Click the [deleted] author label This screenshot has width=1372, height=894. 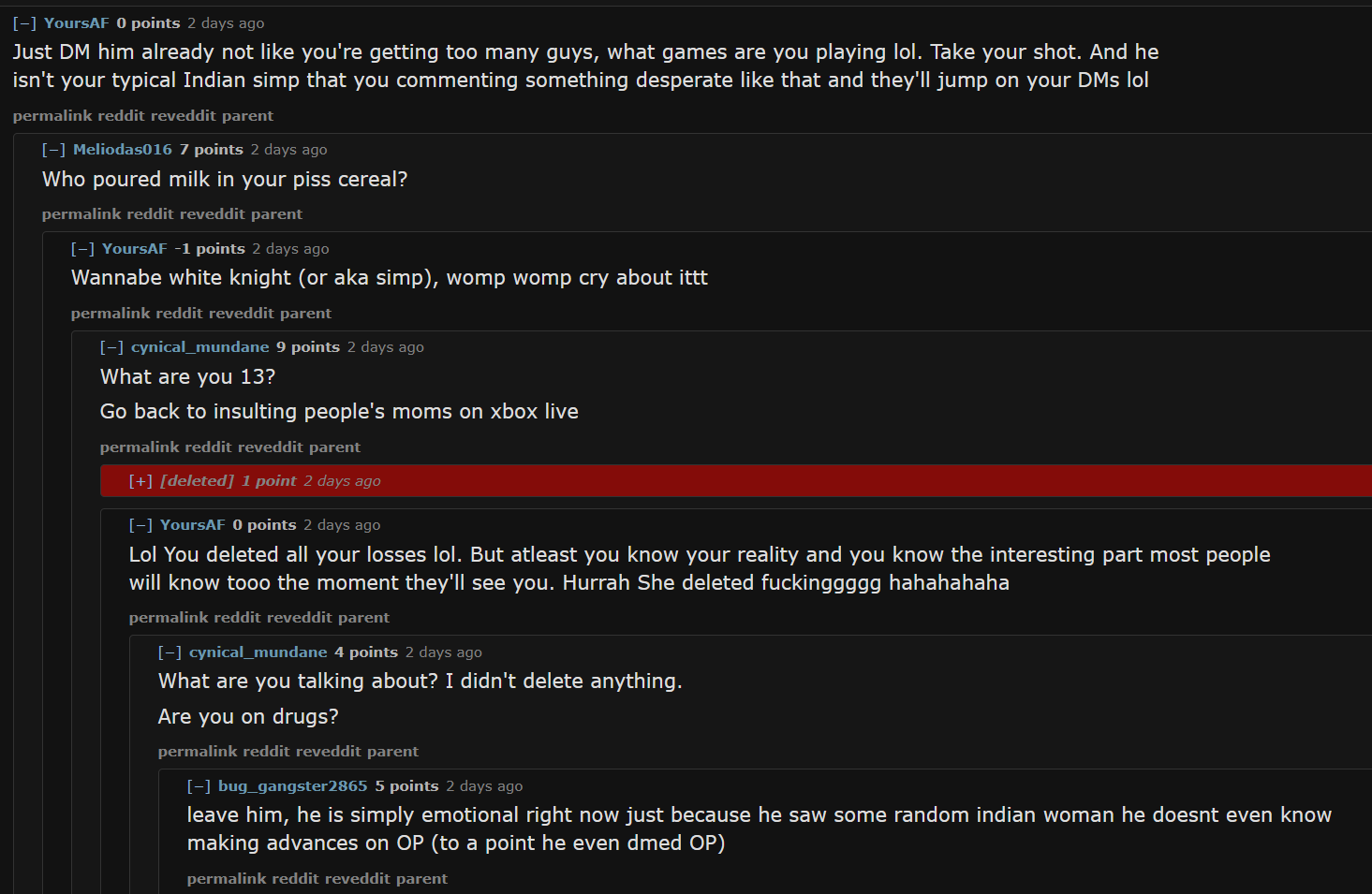tap(197, 481)
